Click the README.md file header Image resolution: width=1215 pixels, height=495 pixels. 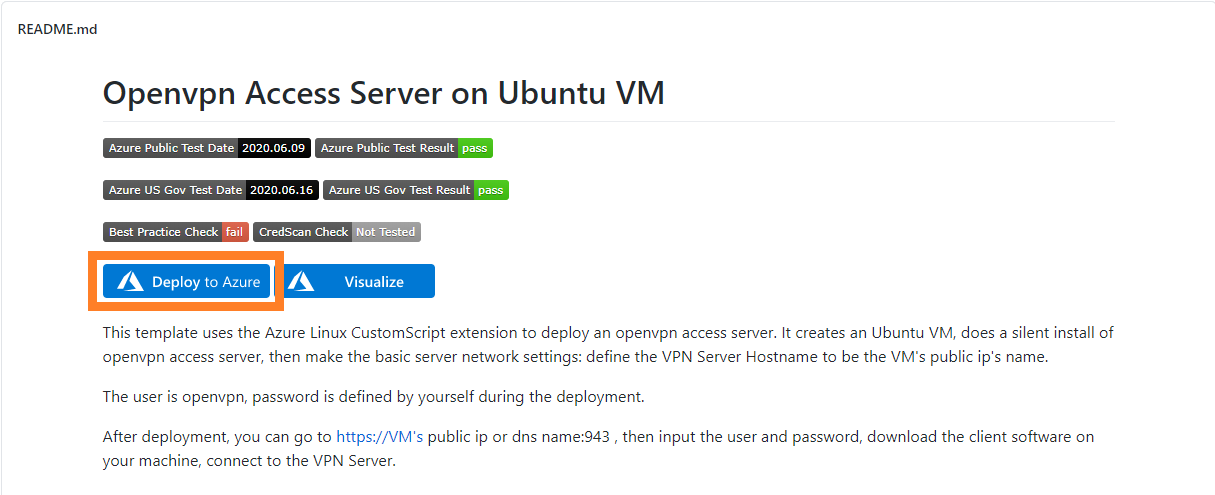(58, 29)
